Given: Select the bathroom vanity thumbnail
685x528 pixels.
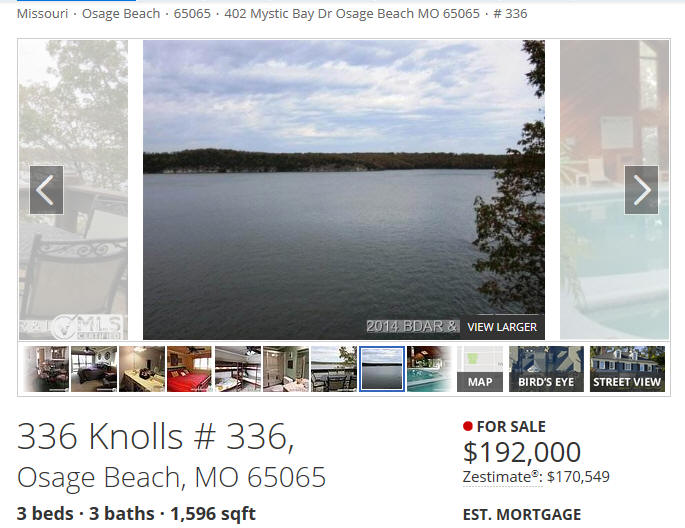Looking at the screenshot, I should [x=142, y=369].
